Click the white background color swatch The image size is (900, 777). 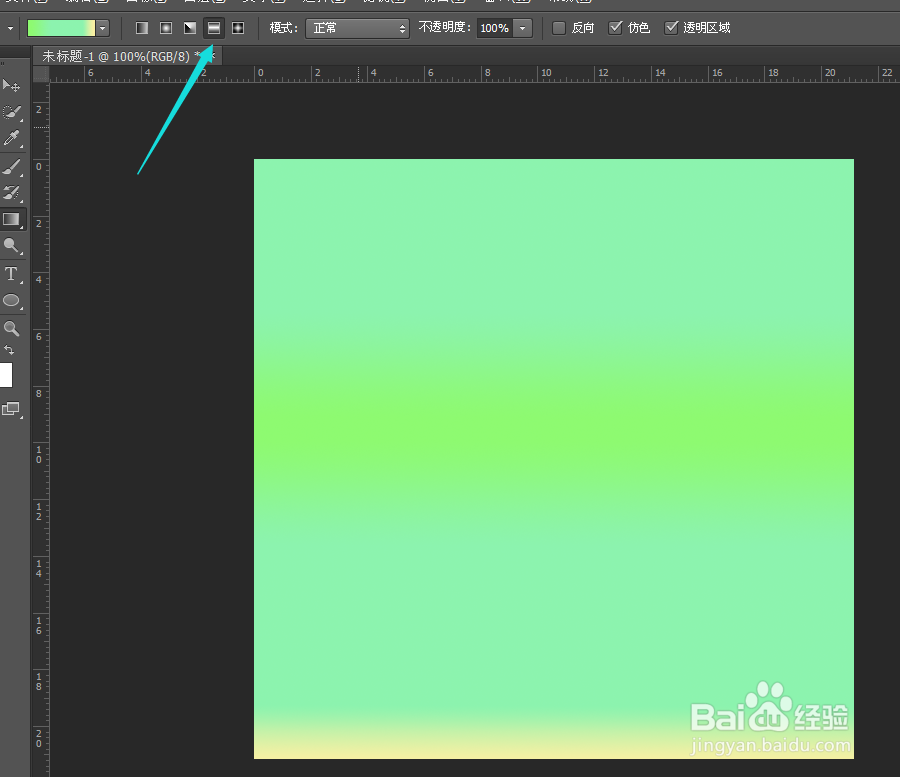tap(6, 375)
